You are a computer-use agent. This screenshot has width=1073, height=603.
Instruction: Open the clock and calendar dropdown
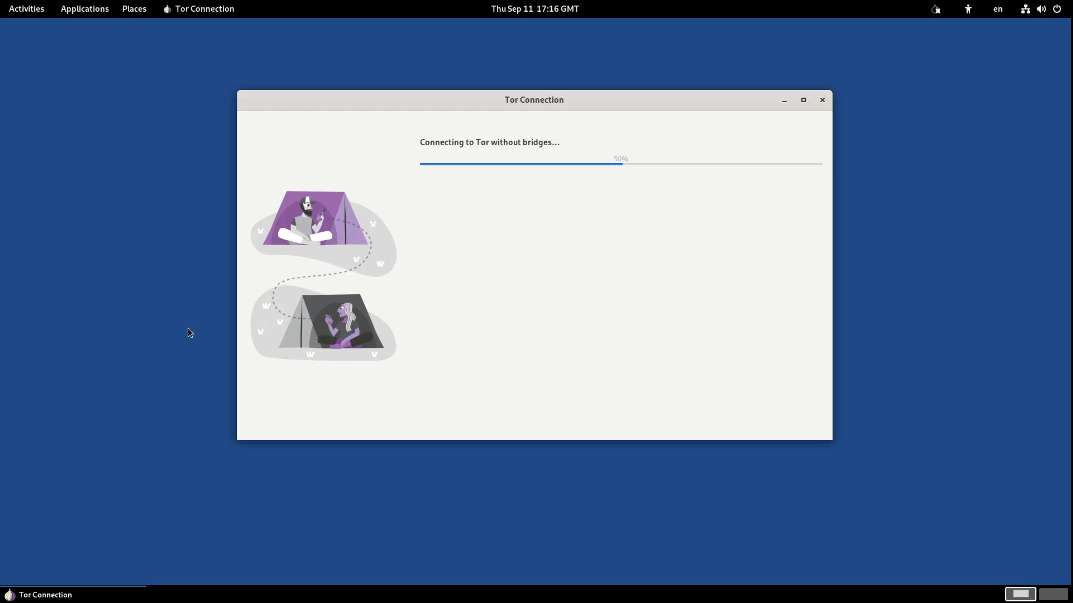[534, 9]
